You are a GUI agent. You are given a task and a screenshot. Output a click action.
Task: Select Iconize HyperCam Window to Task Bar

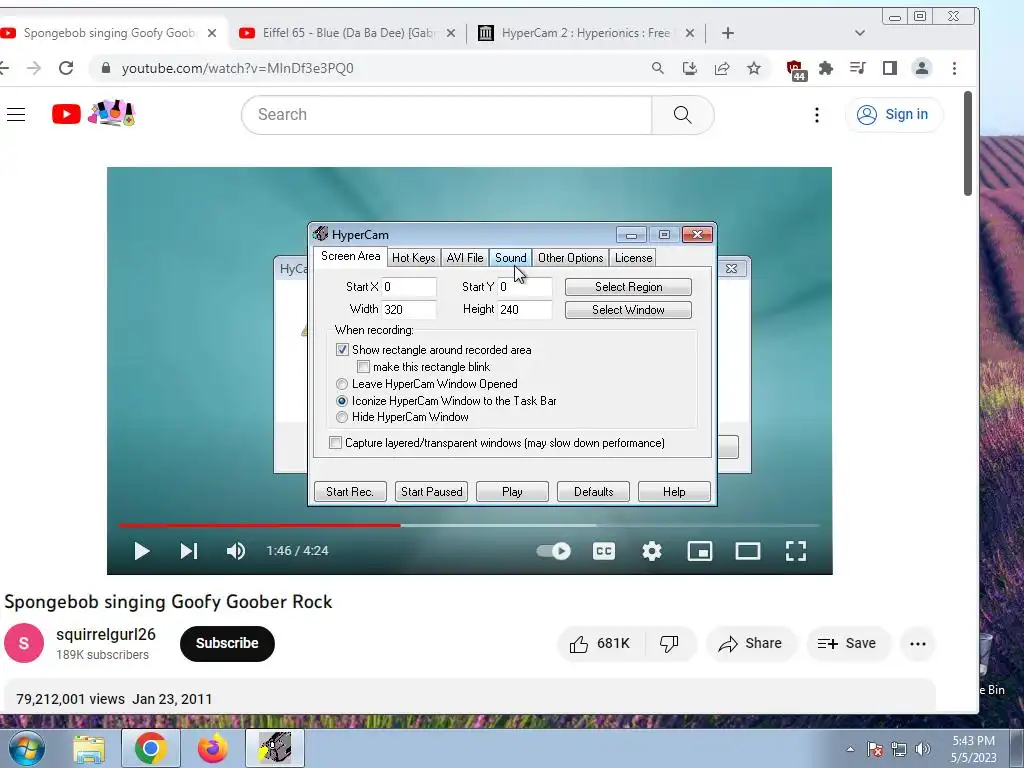[x=342, y=401]
